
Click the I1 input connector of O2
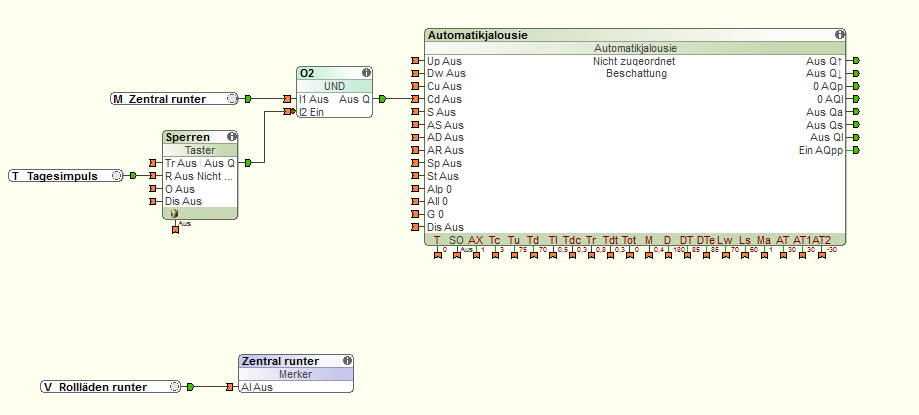pyautogui.click(x=287, y=99)
